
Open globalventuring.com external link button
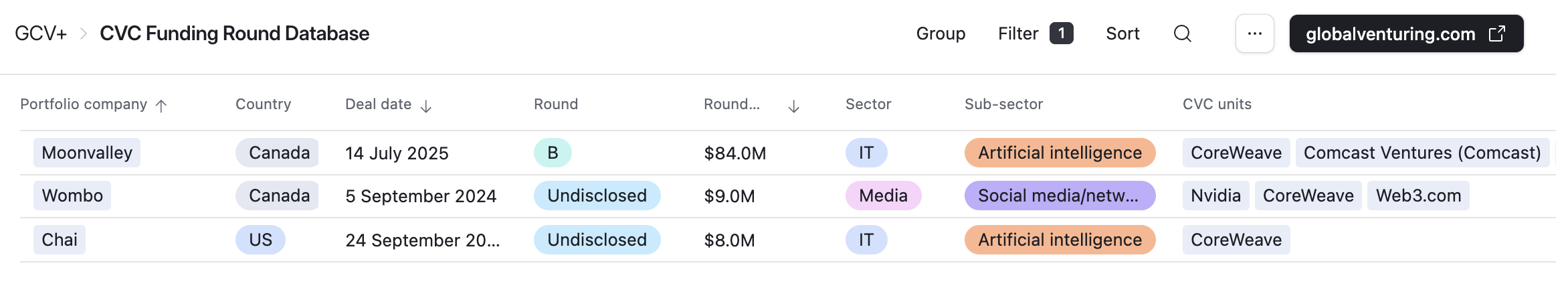(1405, 33)
